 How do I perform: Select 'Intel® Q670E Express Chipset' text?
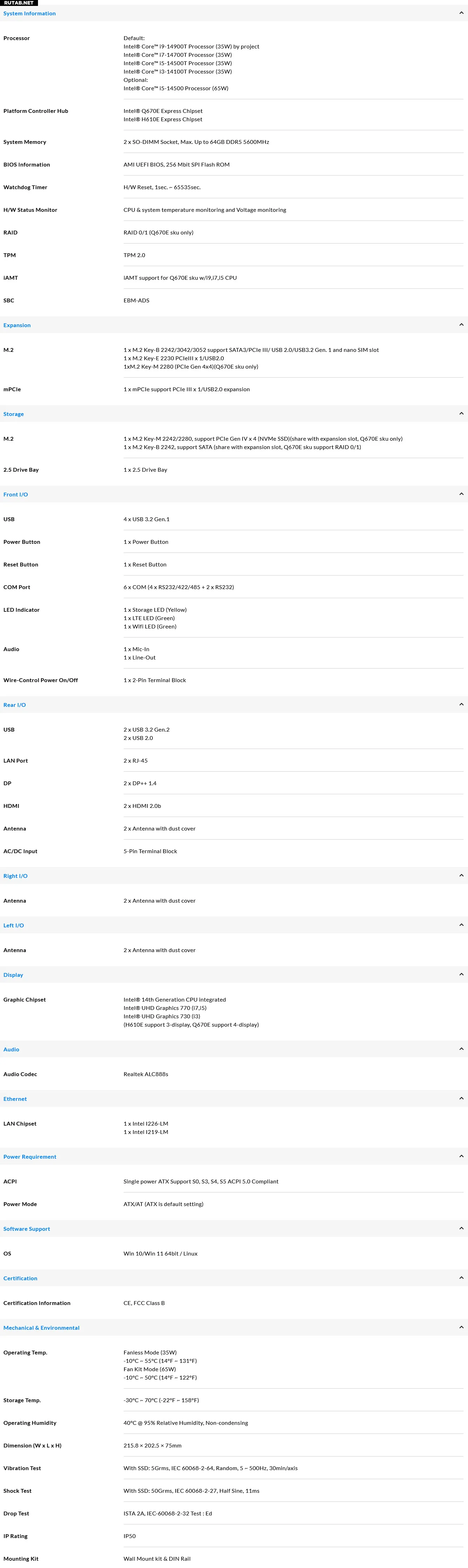[x=163, y=111]
